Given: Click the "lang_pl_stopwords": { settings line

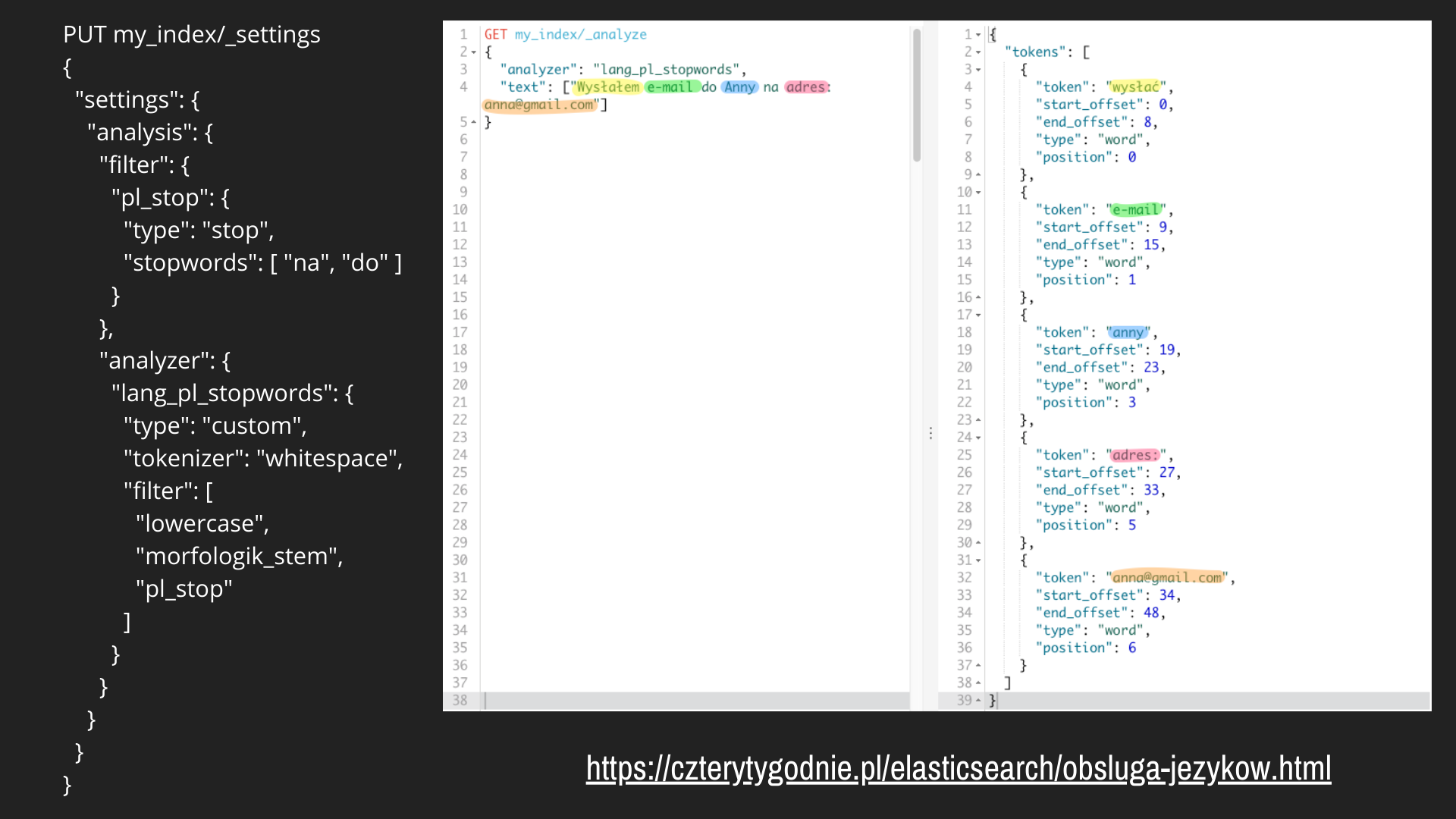Looking at the screenshot, I should (233, 393).
